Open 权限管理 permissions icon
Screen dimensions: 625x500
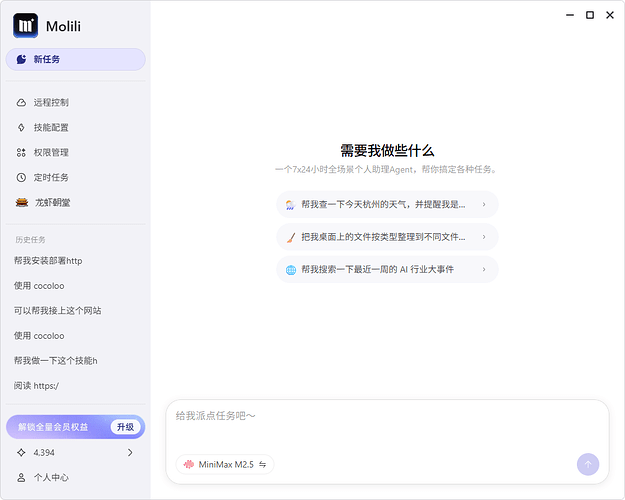[22, 153]
